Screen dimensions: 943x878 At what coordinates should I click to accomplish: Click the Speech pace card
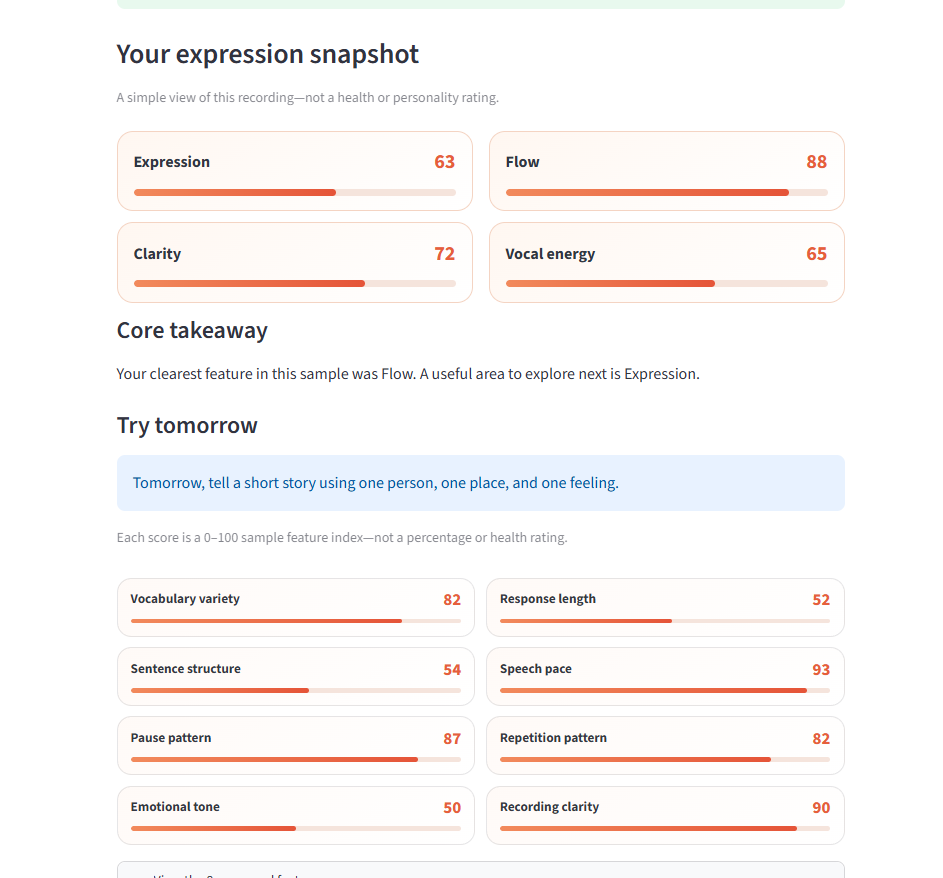(x=665, y=677)
